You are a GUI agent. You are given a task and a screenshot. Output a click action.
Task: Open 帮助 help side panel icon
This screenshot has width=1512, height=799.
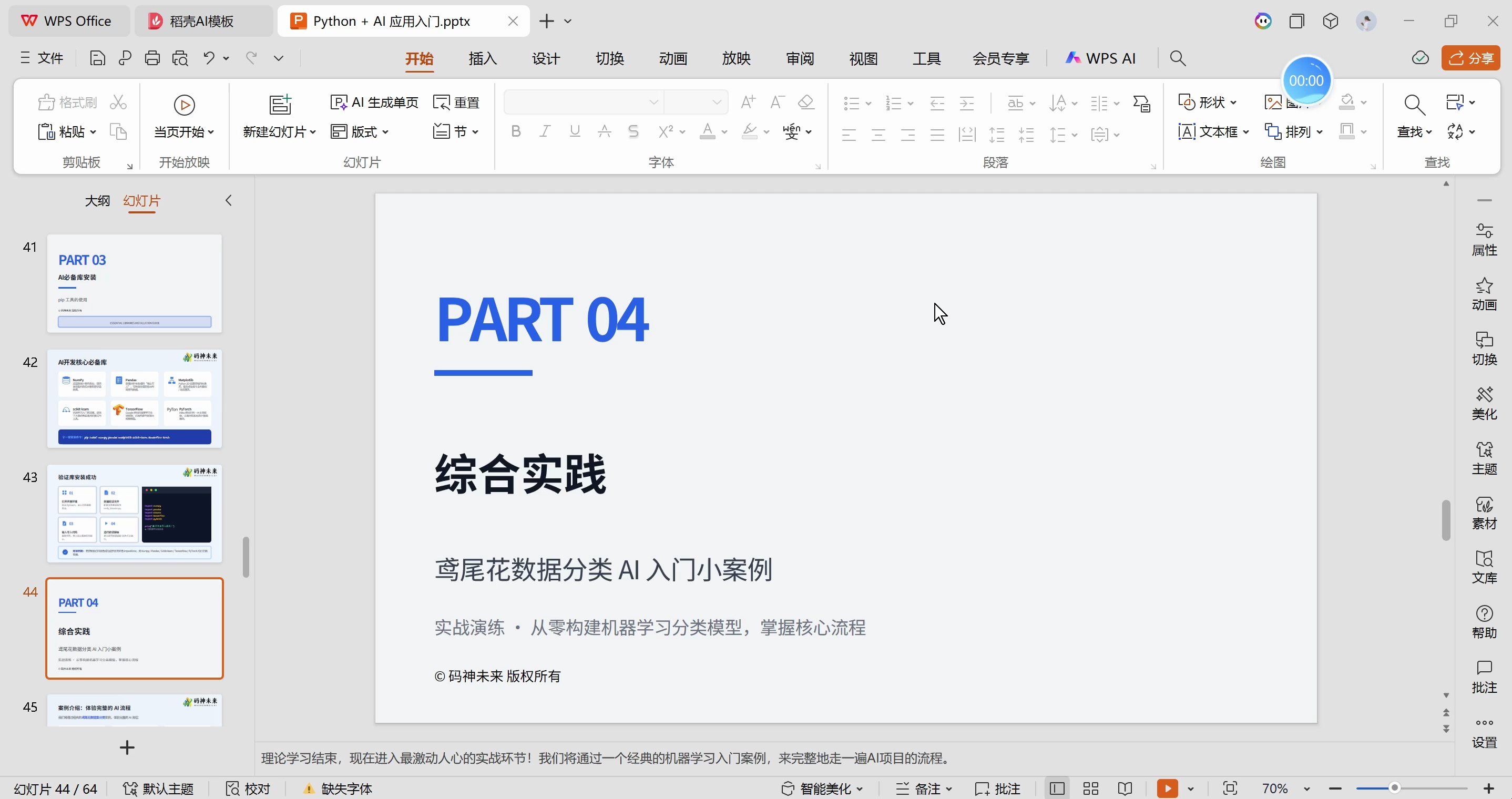[x=1485, y=622]
